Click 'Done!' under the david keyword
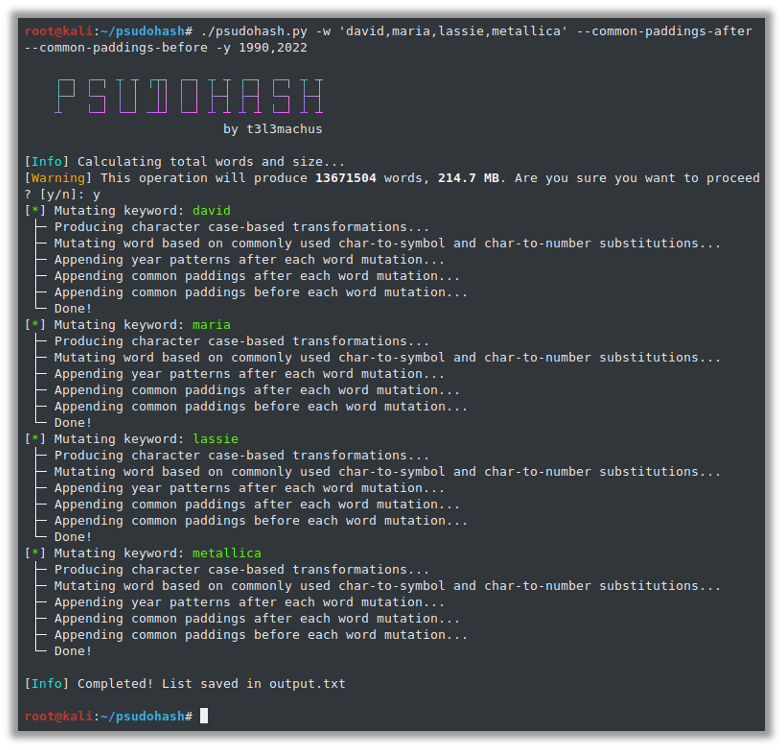The width and height of the screenshot is (784, 750). [73, 308]
